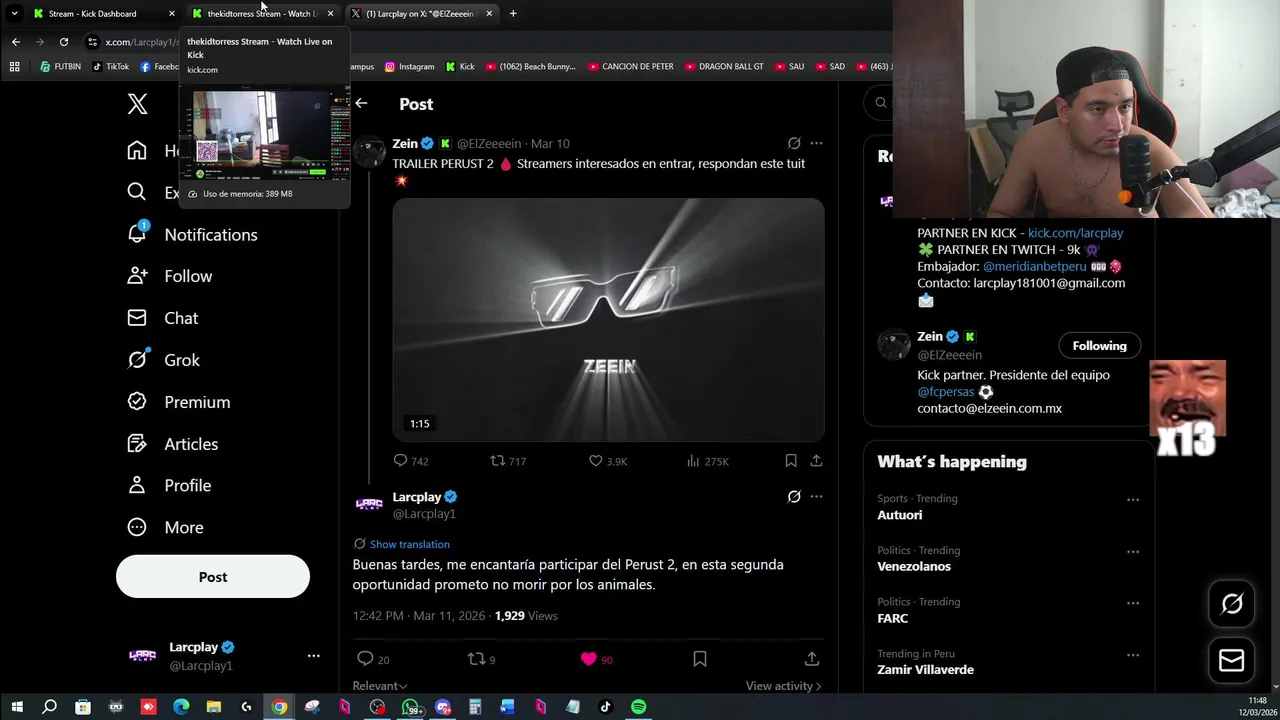Open the Follow sidebar item
1280x720 pixels.
170,276
